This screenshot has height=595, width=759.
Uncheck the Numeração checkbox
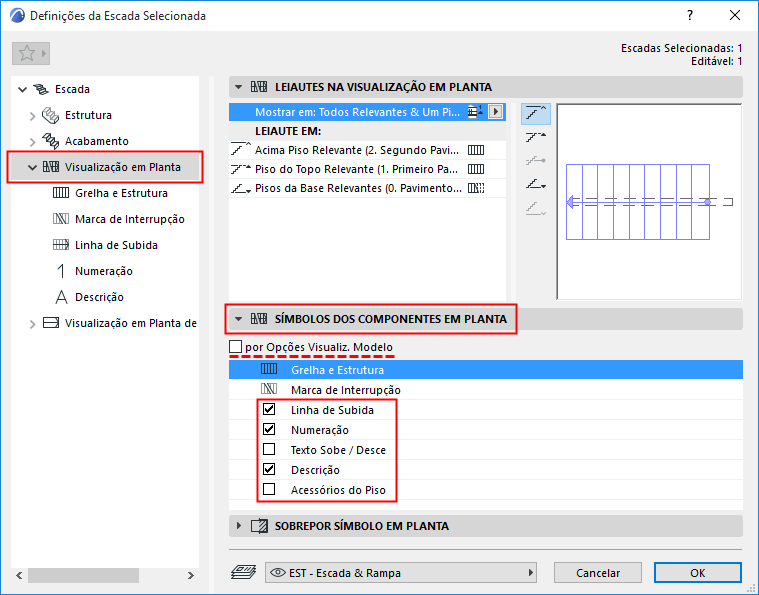tap(269, 429)
